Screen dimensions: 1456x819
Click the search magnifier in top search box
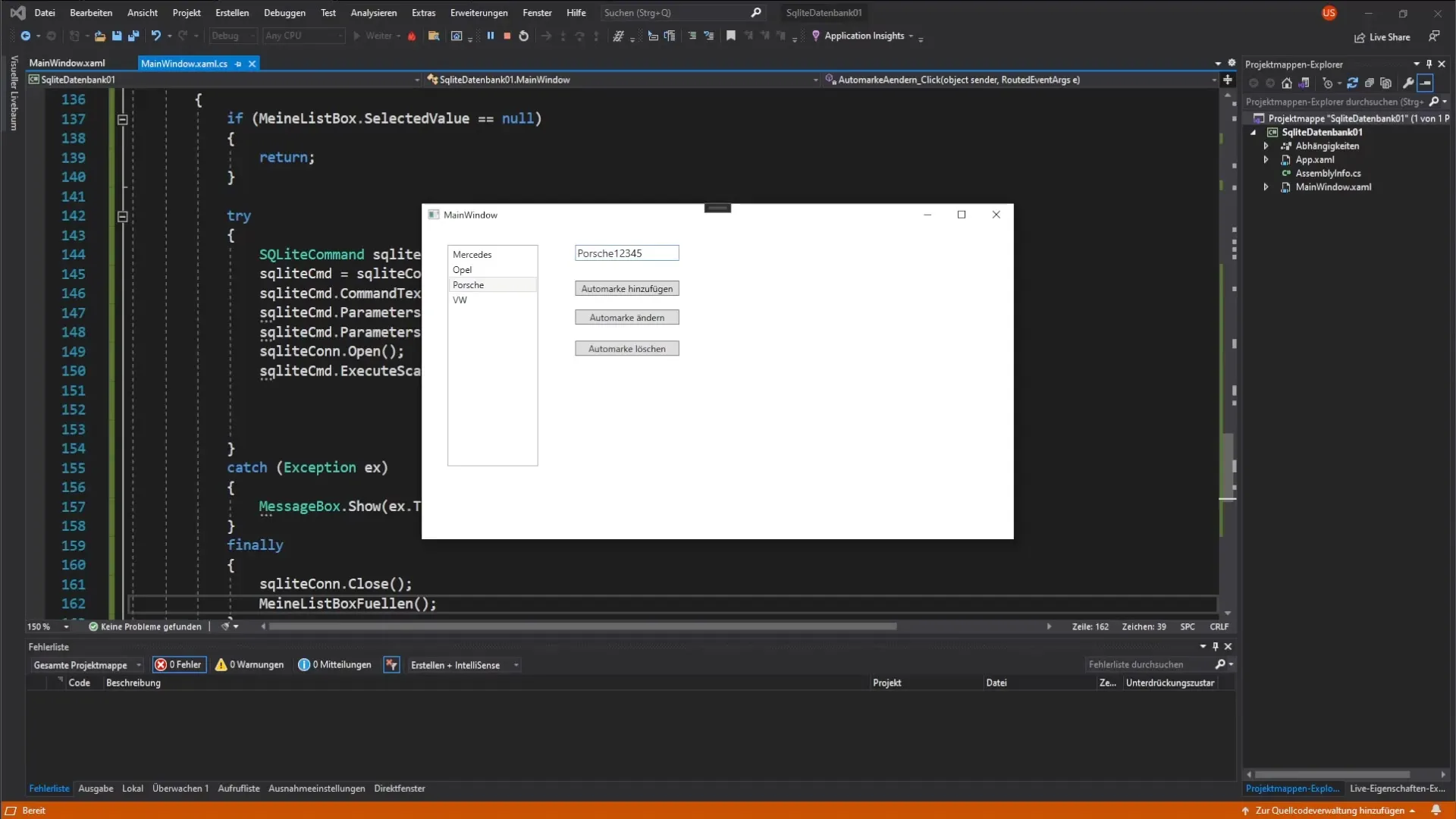(x=756, y=13)
